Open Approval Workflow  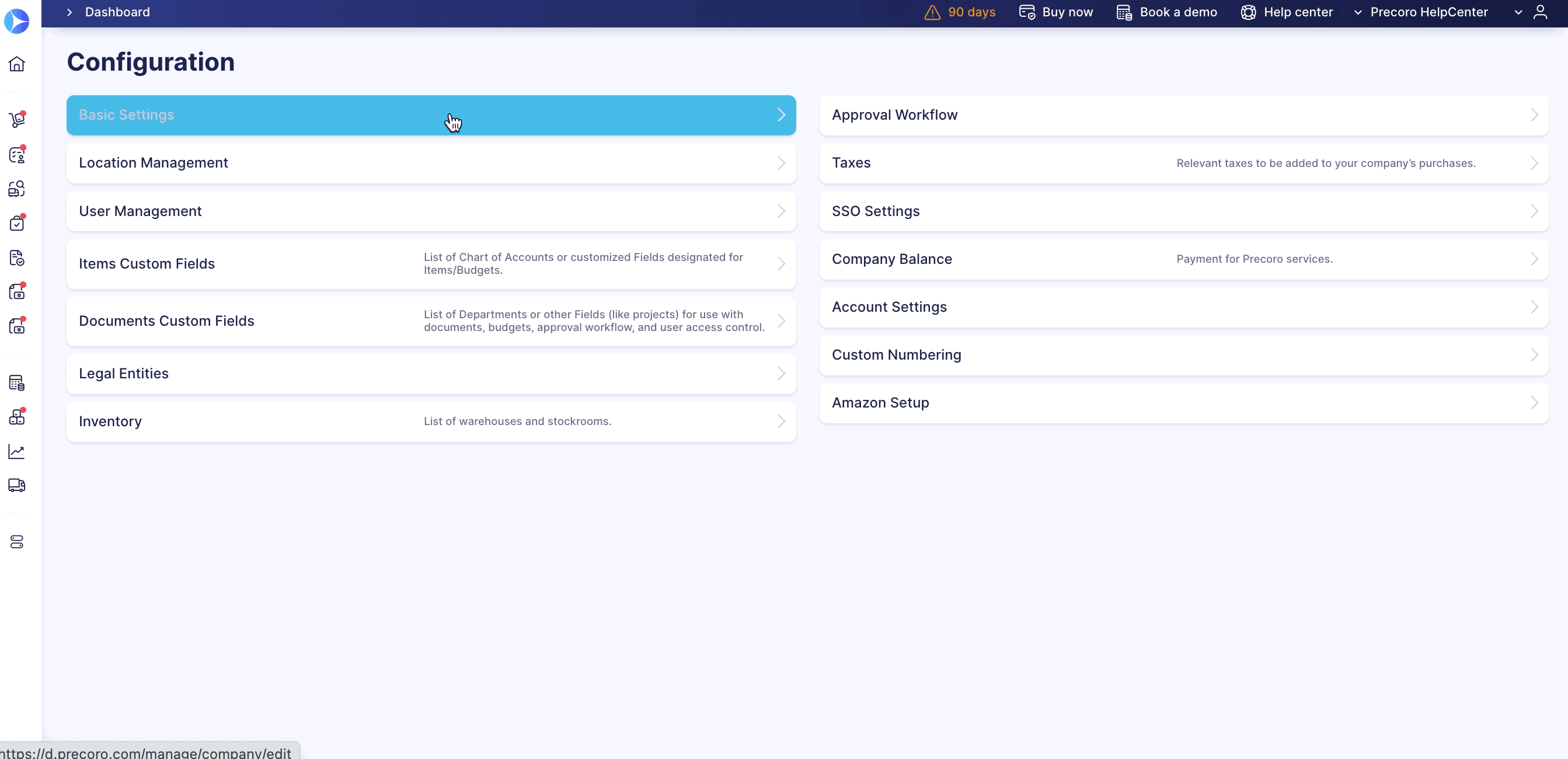(1183, 115)
